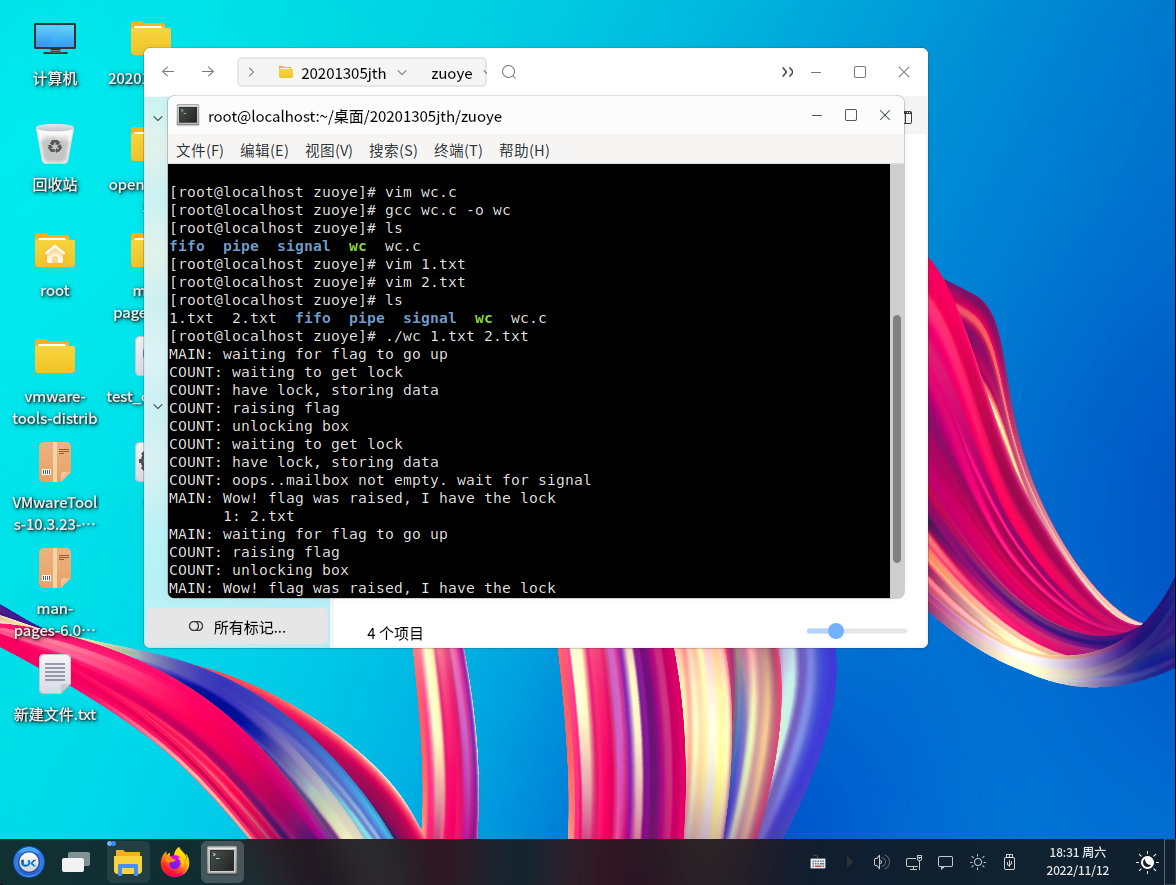Click the 所有标记 sidebar item
This screenshot has width=1176, height=885.
(238, 627)
